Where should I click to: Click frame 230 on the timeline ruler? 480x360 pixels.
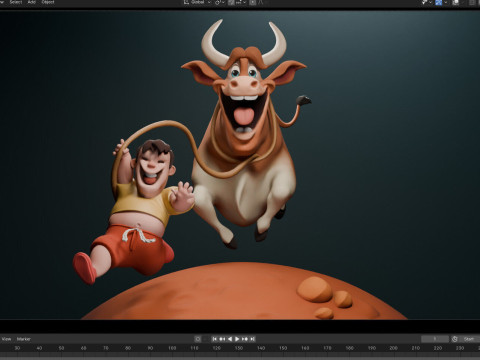tap(460, 348)
